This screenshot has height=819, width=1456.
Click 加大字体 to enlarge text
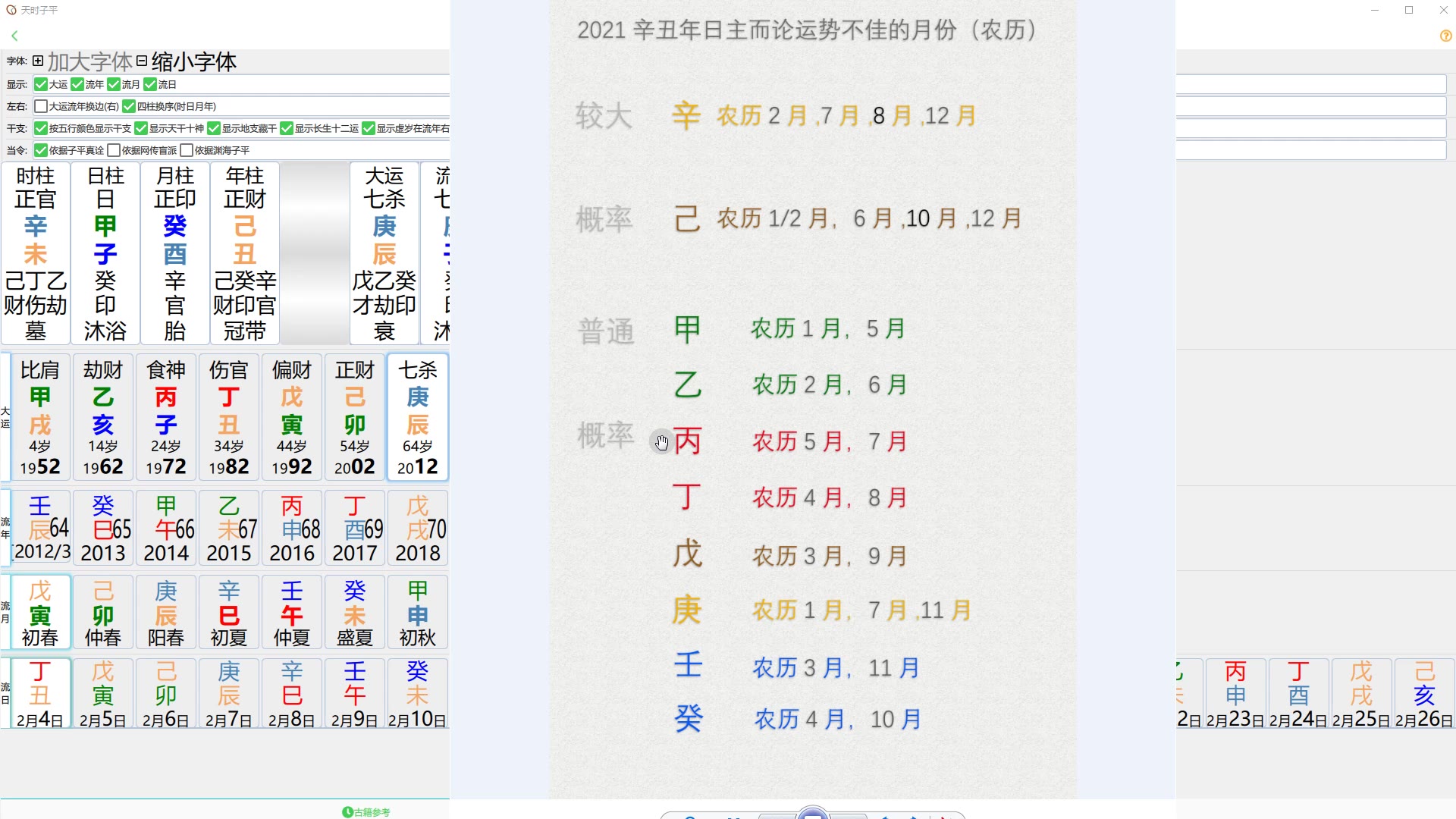coord(90,61)
